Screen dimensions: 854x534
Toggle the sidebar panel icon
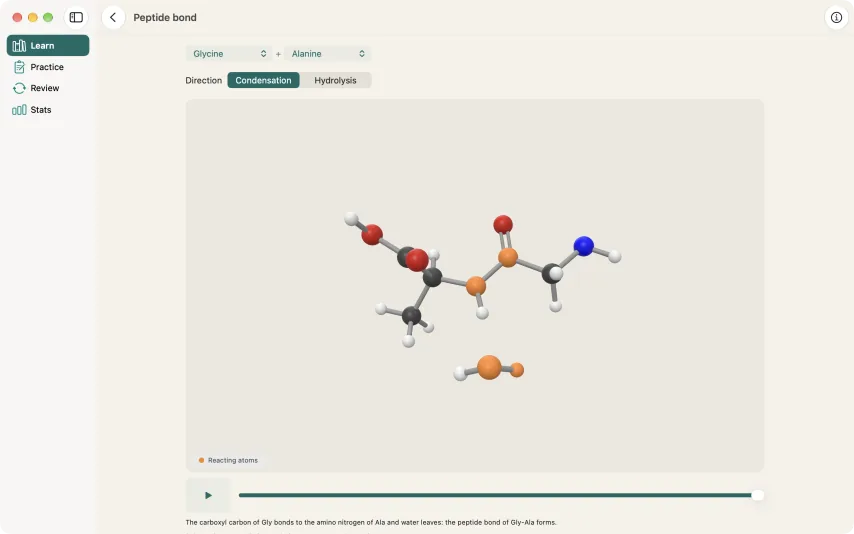pos(76,17)
